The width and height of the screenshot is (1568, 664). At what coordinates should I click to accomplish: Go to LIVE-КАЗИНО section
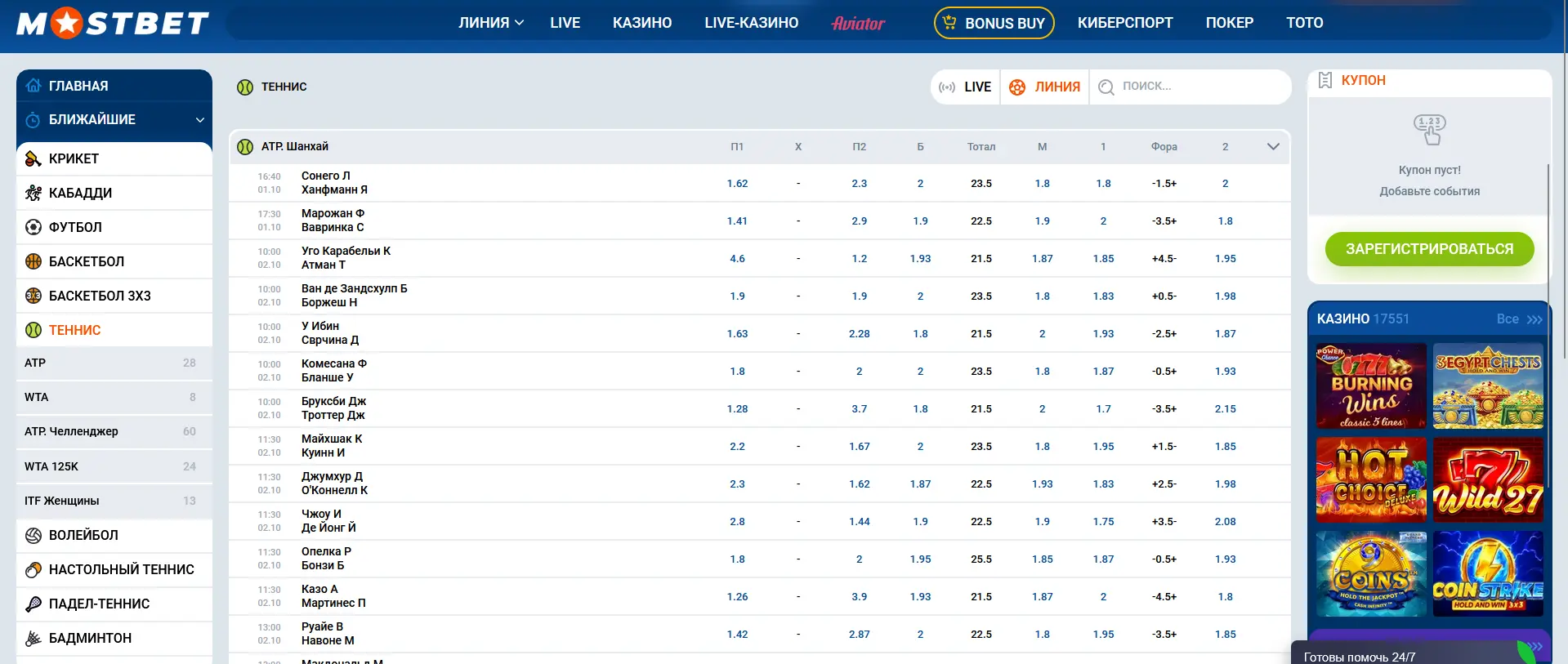pos(752,23)
